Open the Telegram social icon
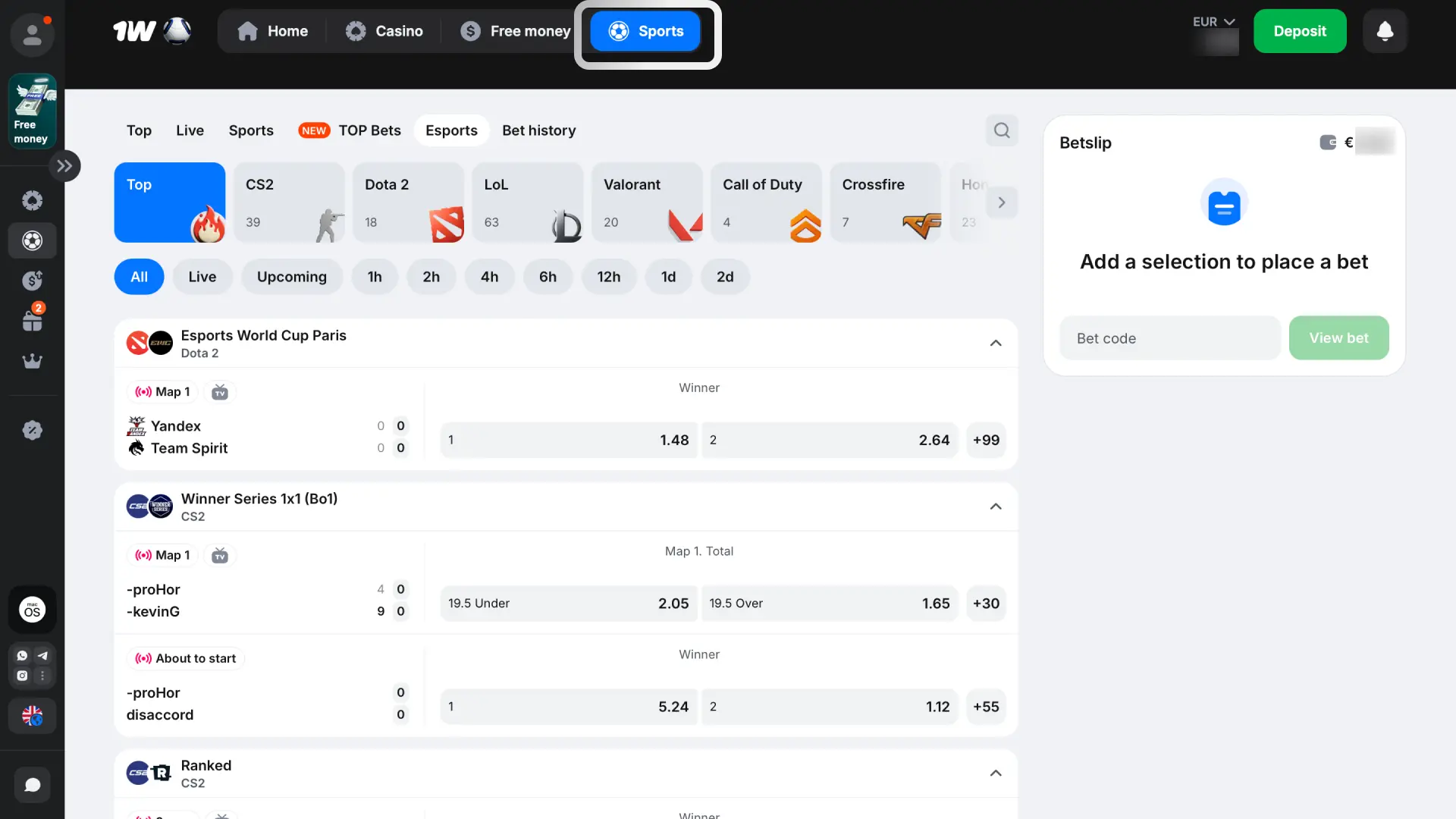1456x819 pixels. [x=42, y=656]
